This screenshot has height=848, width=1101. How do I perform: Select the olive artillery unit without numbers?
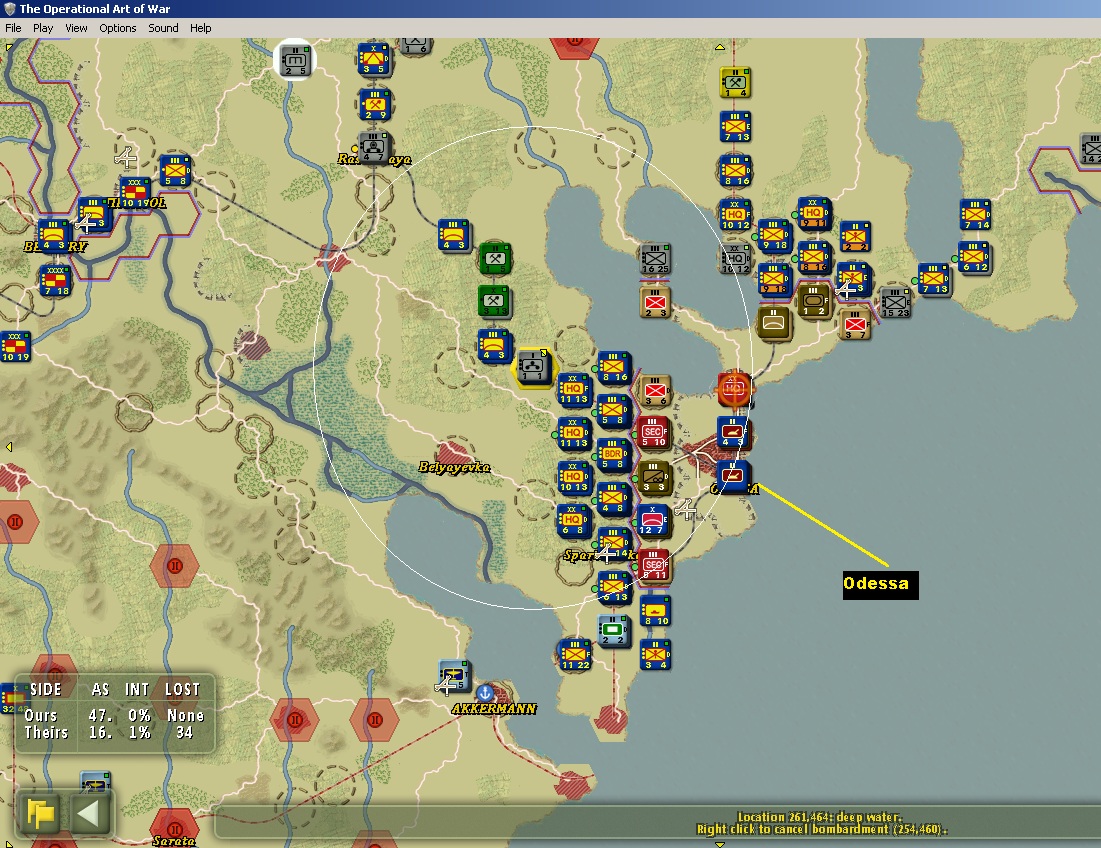click(x=773, y=323)
